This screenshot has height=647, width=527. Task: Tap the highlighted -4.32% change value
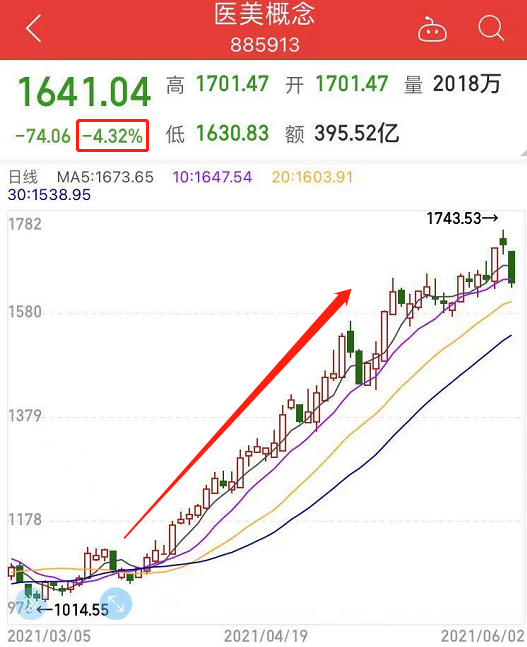coord(112,135)
